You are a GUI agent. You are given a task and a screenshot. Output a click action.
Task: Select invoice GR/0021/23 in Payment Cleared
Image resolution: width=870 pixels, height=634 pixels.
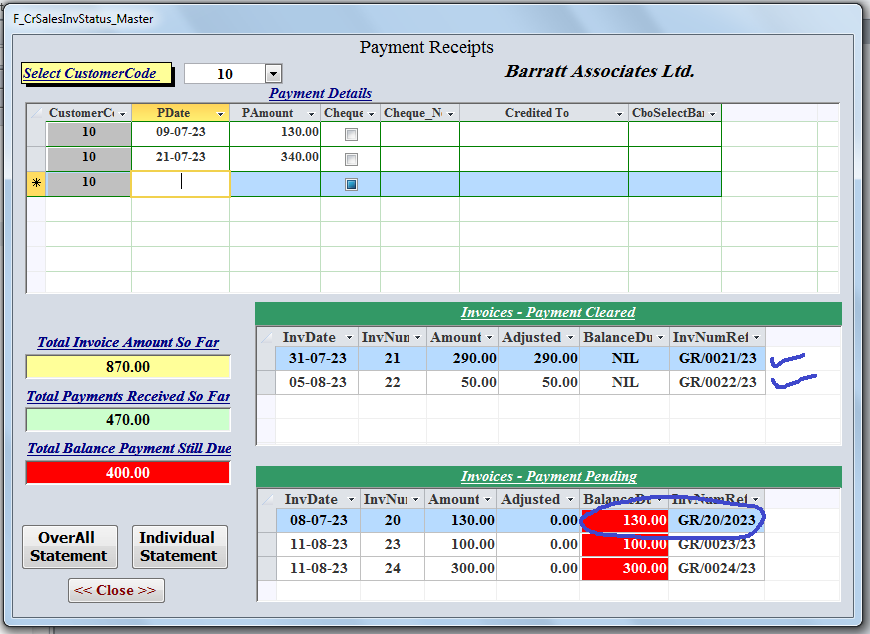point(717,358)
